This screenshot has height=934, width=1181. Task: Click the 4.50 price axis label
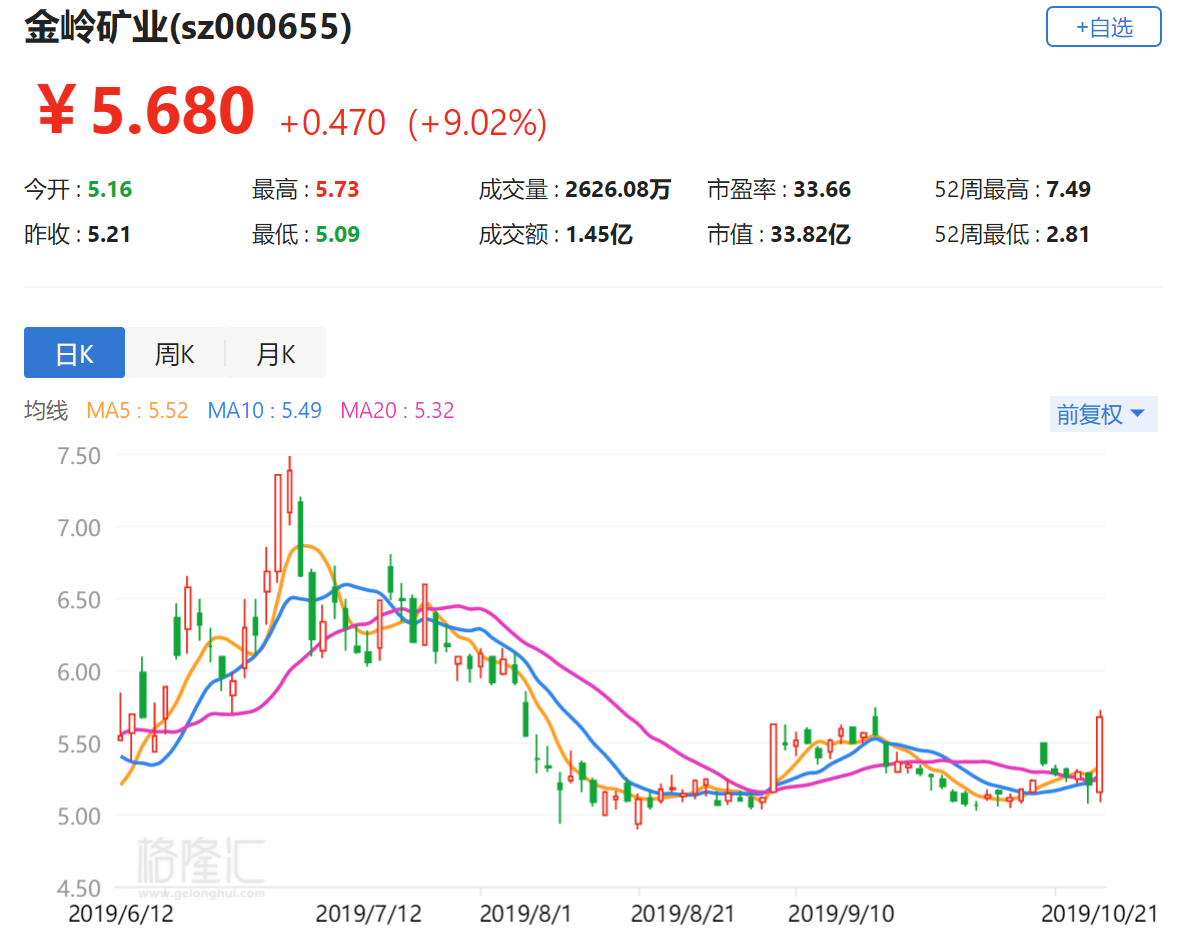tap(79, 888)
